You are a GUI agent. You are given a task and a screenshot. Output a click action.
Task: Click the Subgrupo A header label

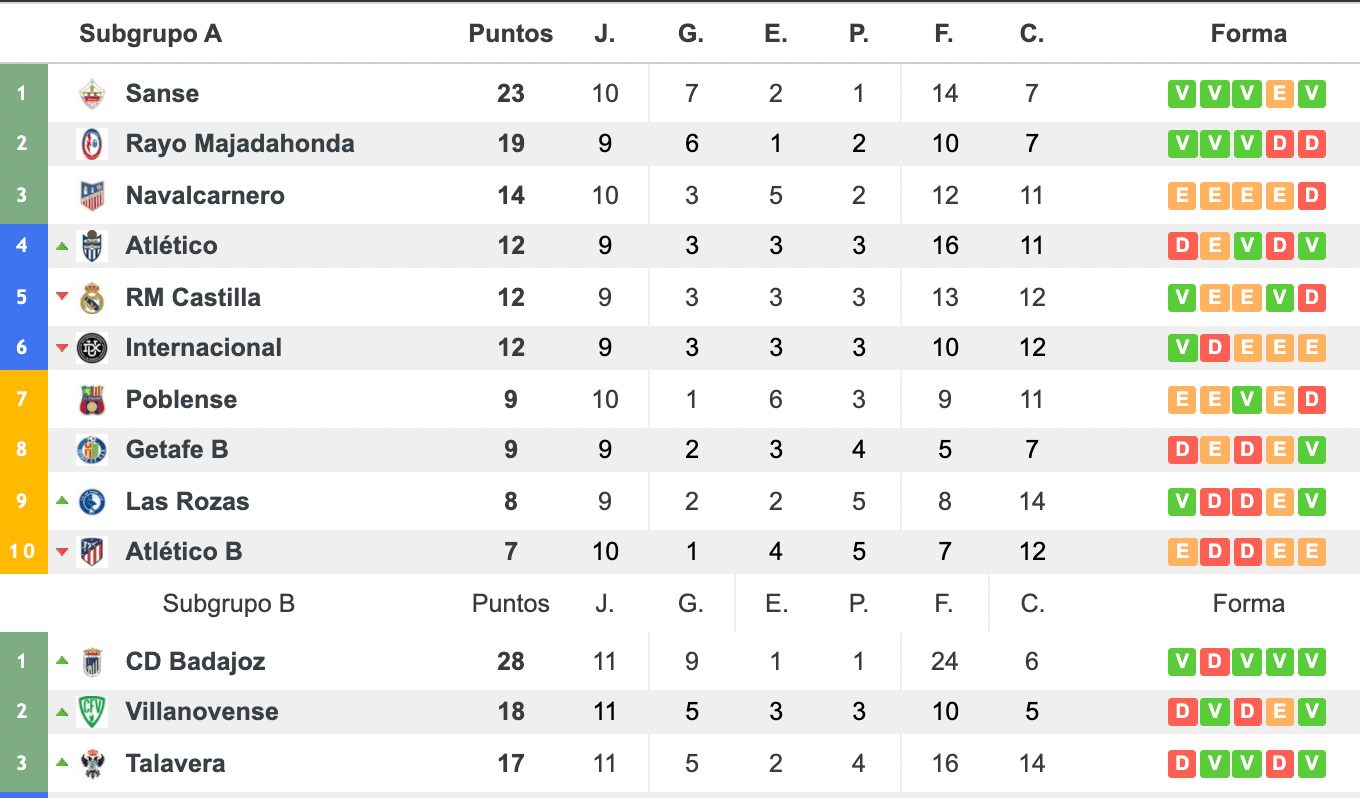click(150, 33)
